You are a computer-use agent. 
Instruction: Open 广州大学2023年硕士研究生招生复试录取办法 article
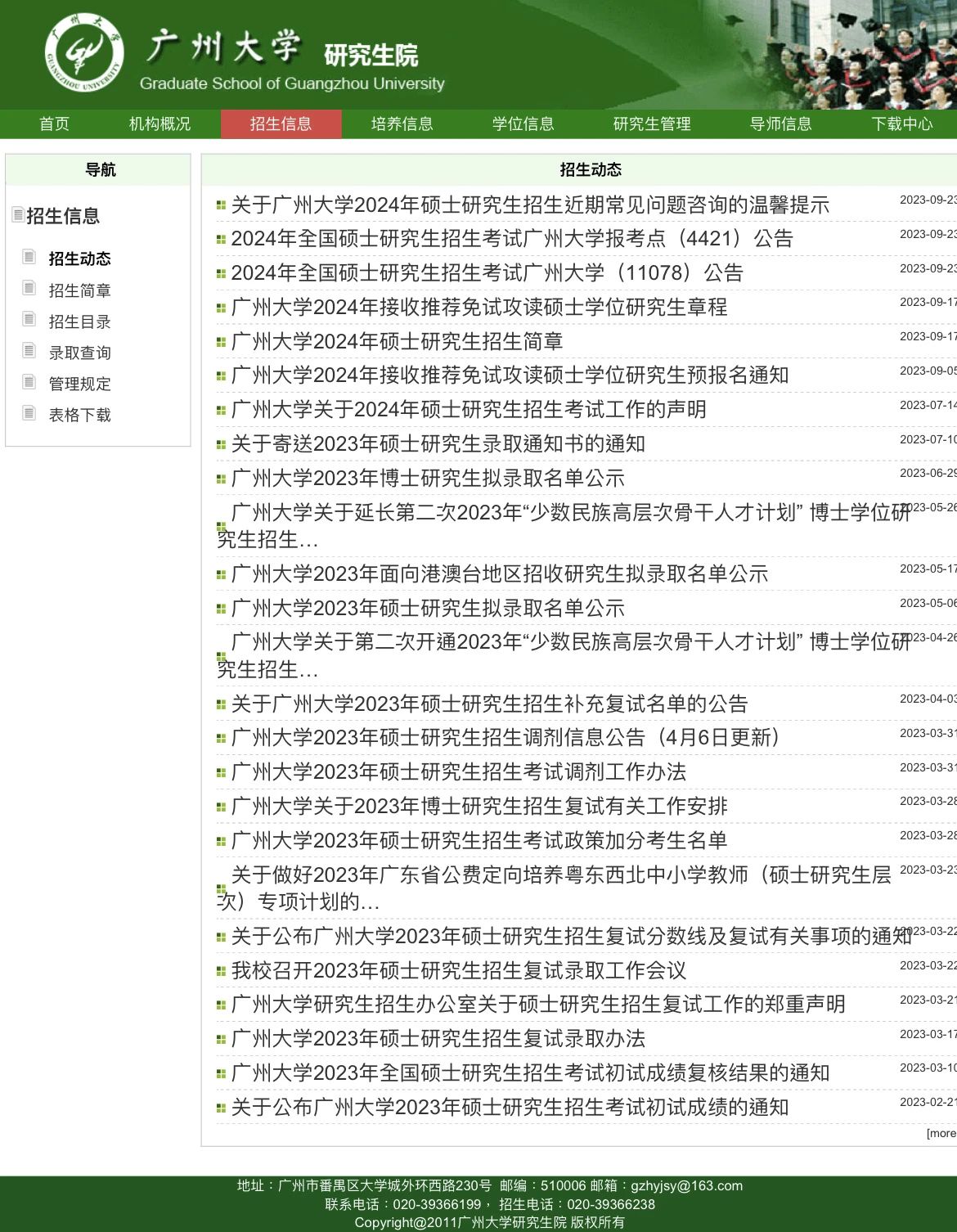coord(438,1038)
